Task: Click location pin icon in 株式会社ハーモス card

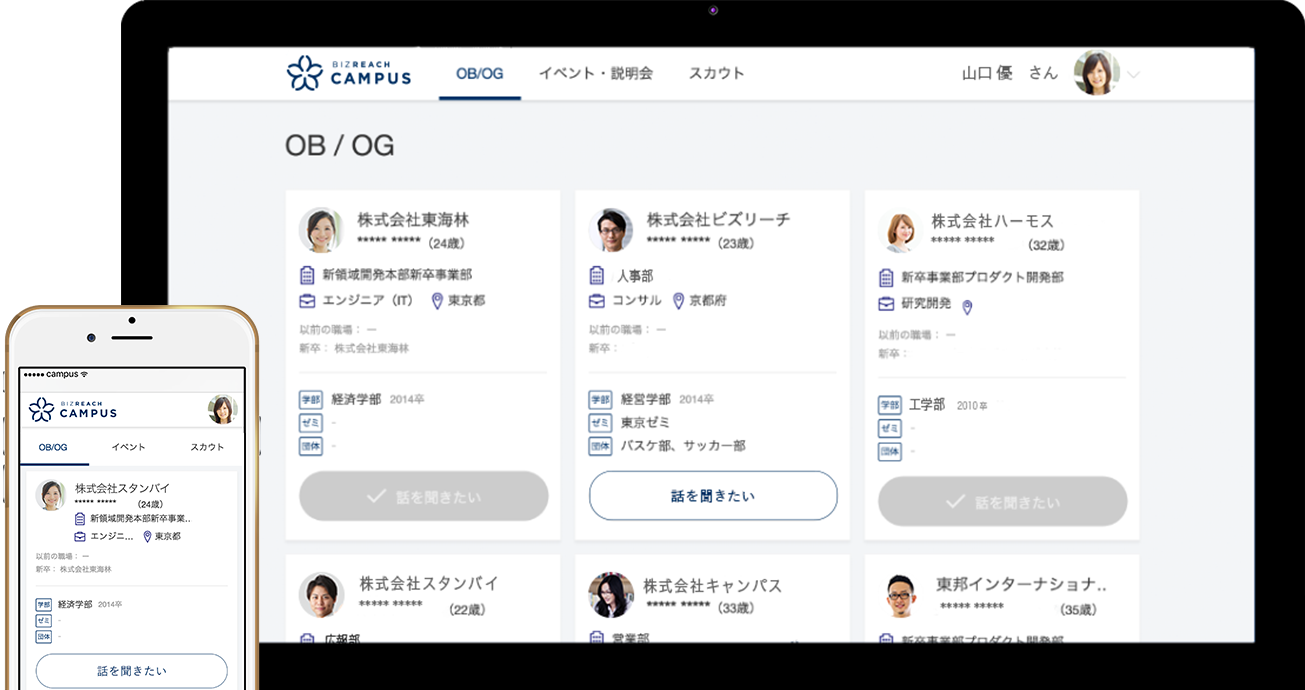Action: point(967,307)
